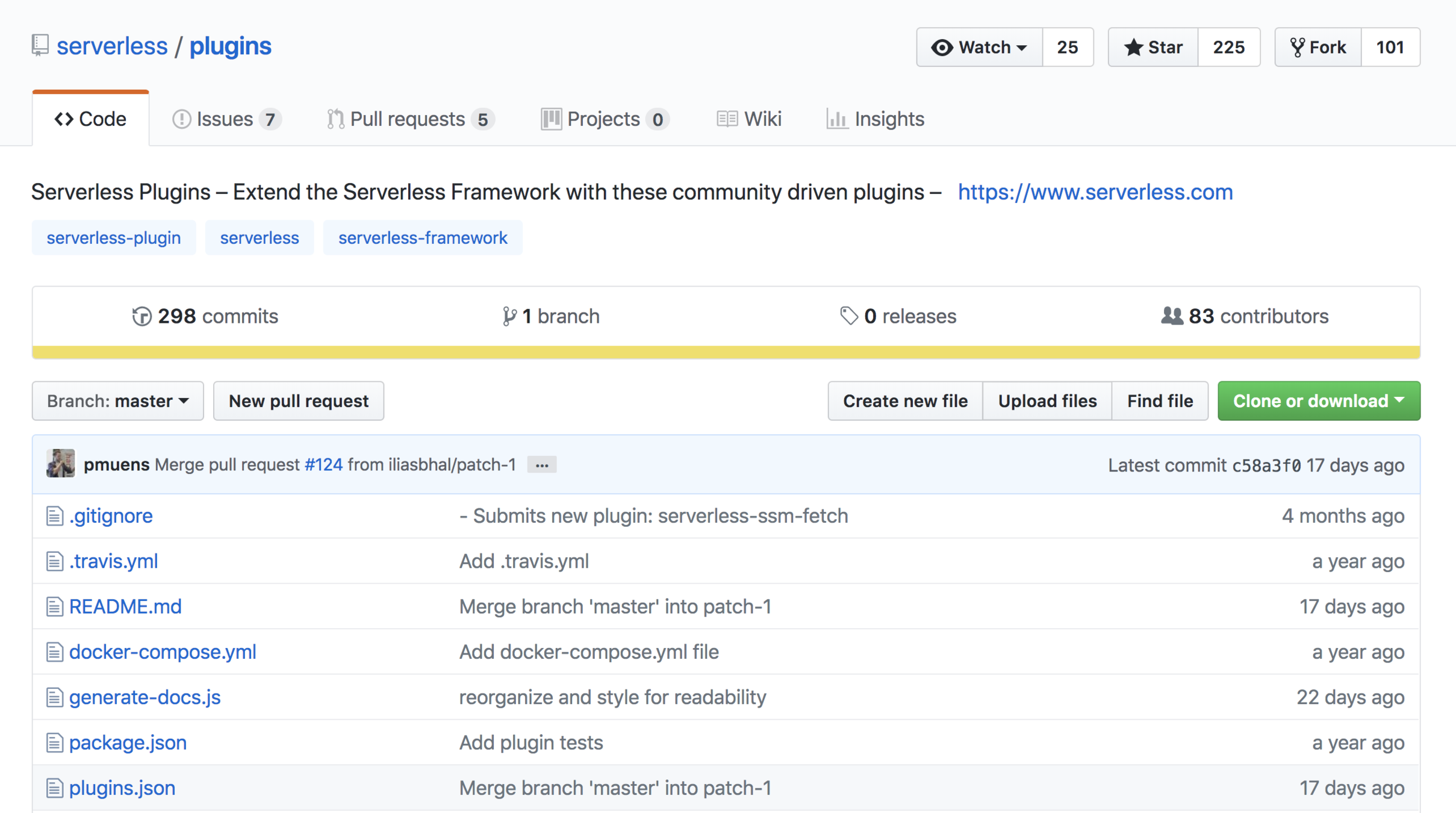The image size is (1456, 813).
Task: Click the file icon beside plugins.json
Action: click(x=54, y=788)
